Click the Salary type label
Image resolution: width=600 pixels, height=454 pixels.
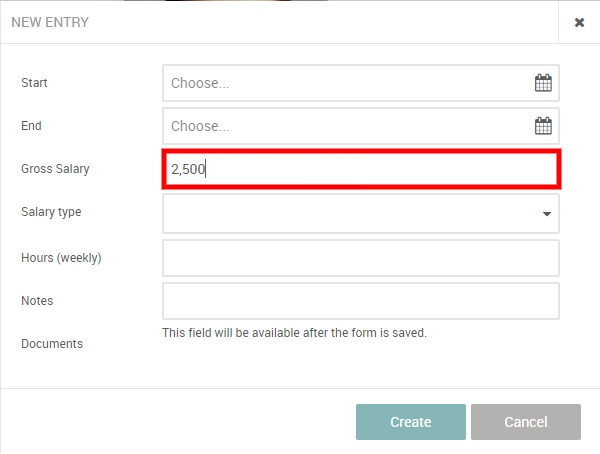click(x=51, y=212)
